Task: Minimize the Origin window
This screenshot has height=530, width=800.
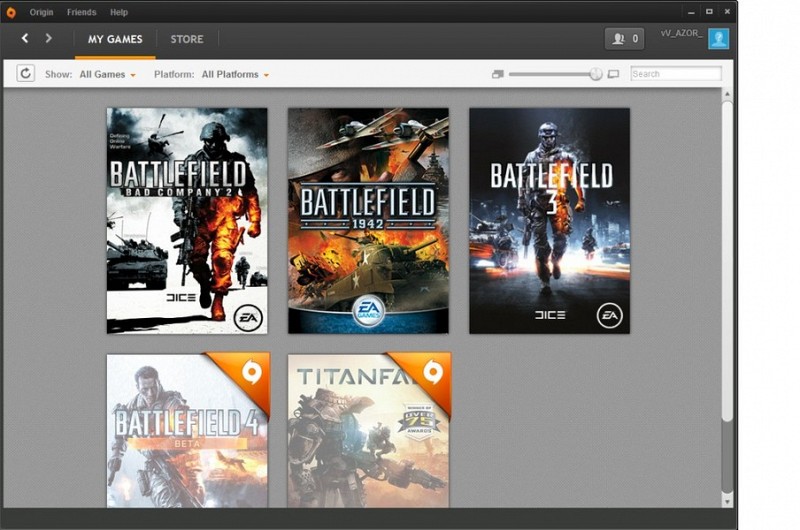Action: pos(691,12)
